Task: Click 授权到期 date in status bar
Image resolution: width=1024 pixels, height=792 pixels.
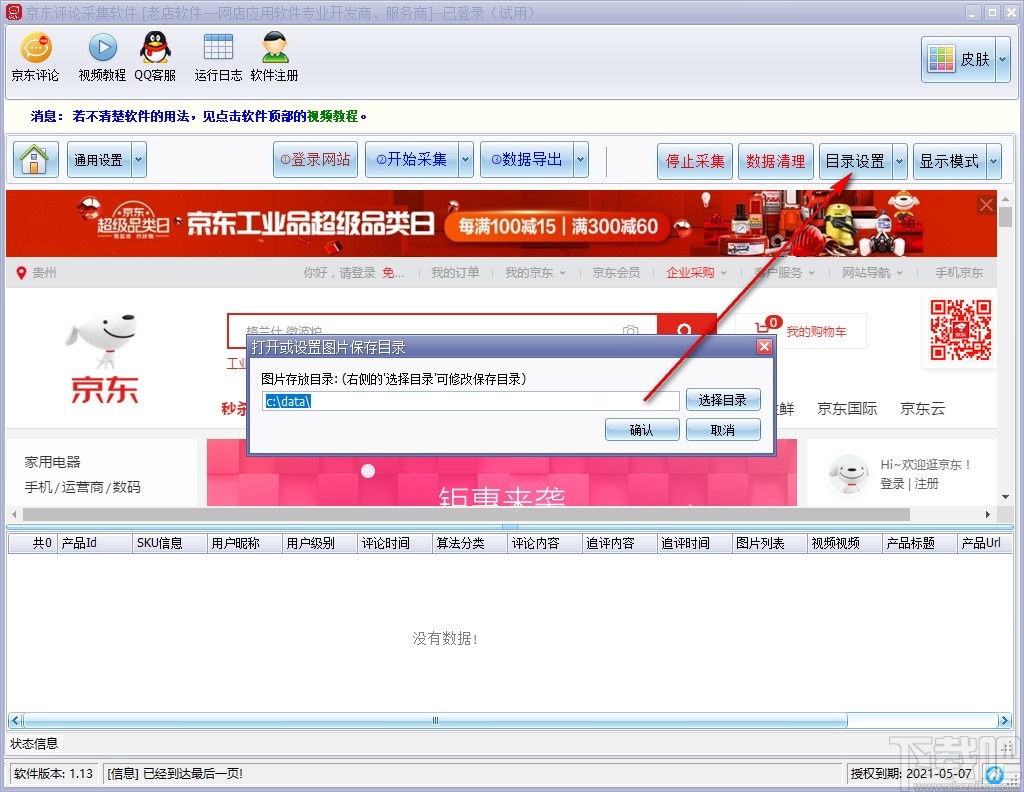Action: pyautogui.click(x=911, y=774)
